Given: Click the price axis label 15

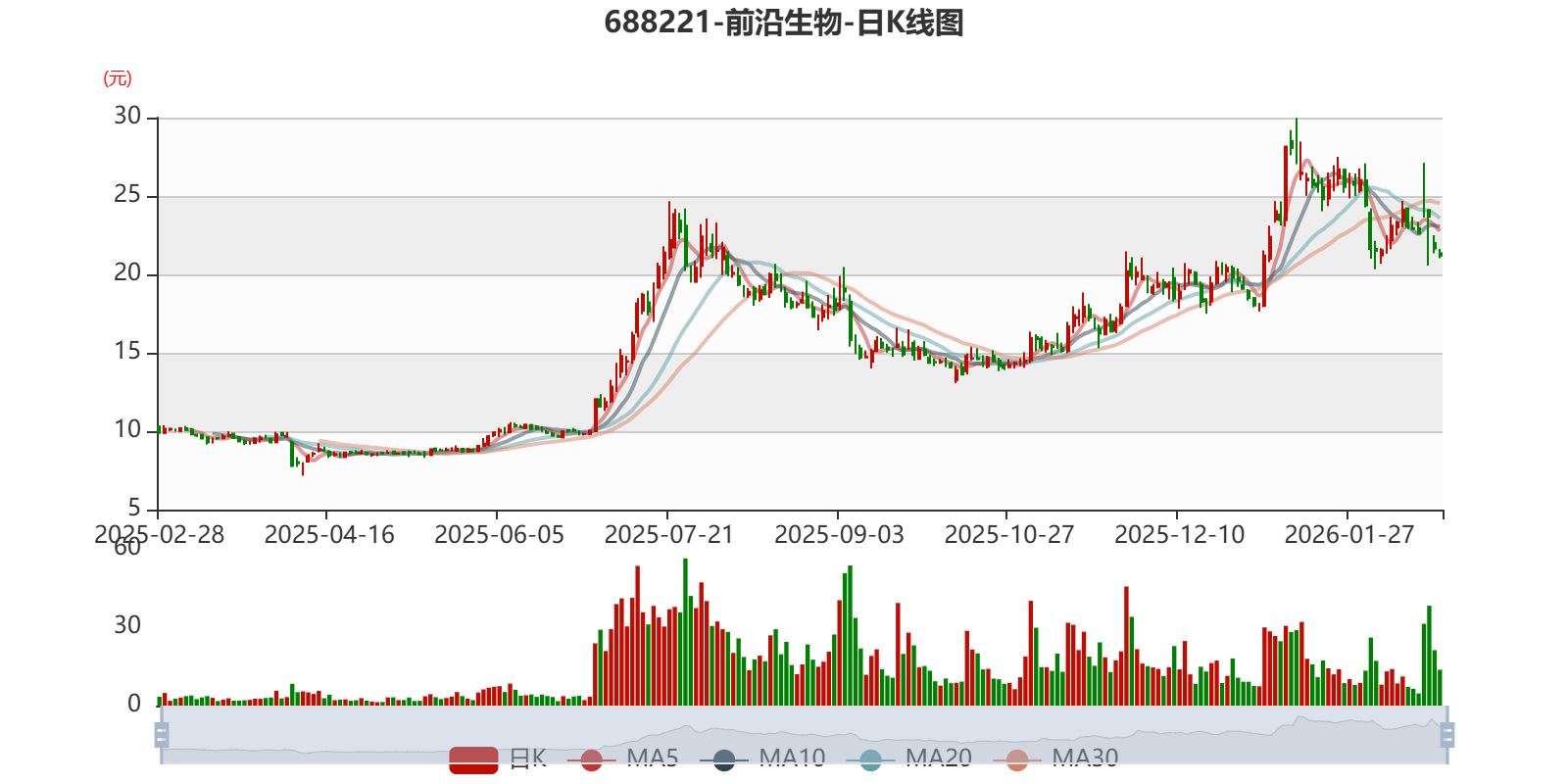Looking at the screenshot, I should point(127,351).
